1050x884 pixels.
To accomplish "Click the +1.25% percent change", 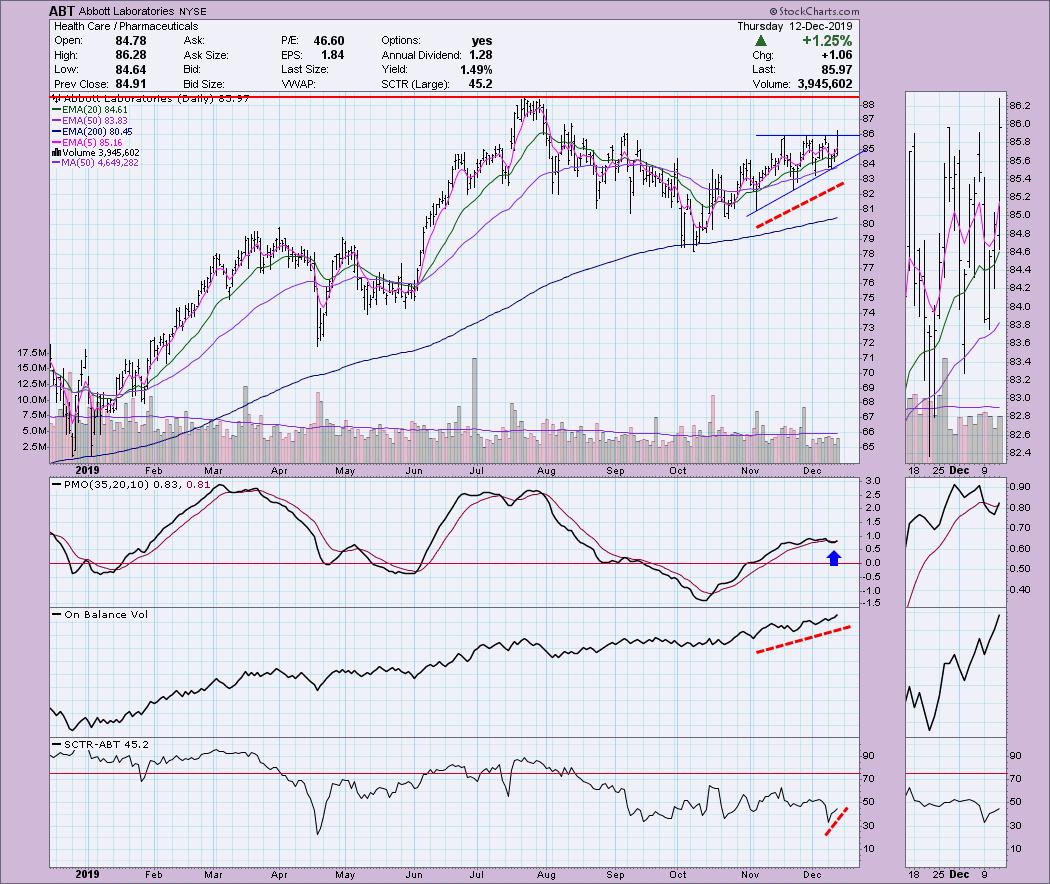I will pyautogui.click(x=828, y=41).
